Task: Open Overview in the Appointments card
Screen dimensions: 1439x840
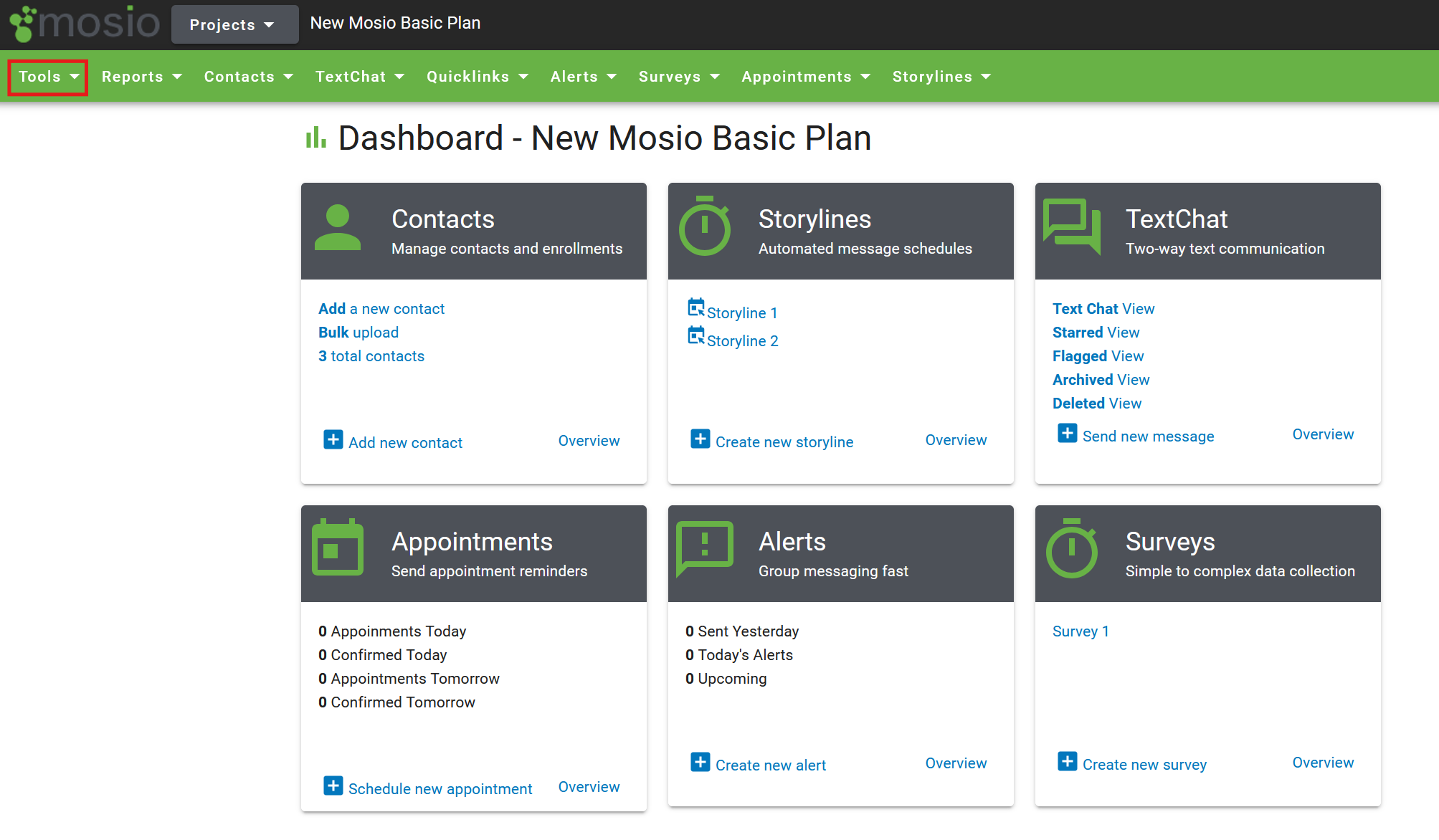Action: pyautogui.click(x=589, y=787)
